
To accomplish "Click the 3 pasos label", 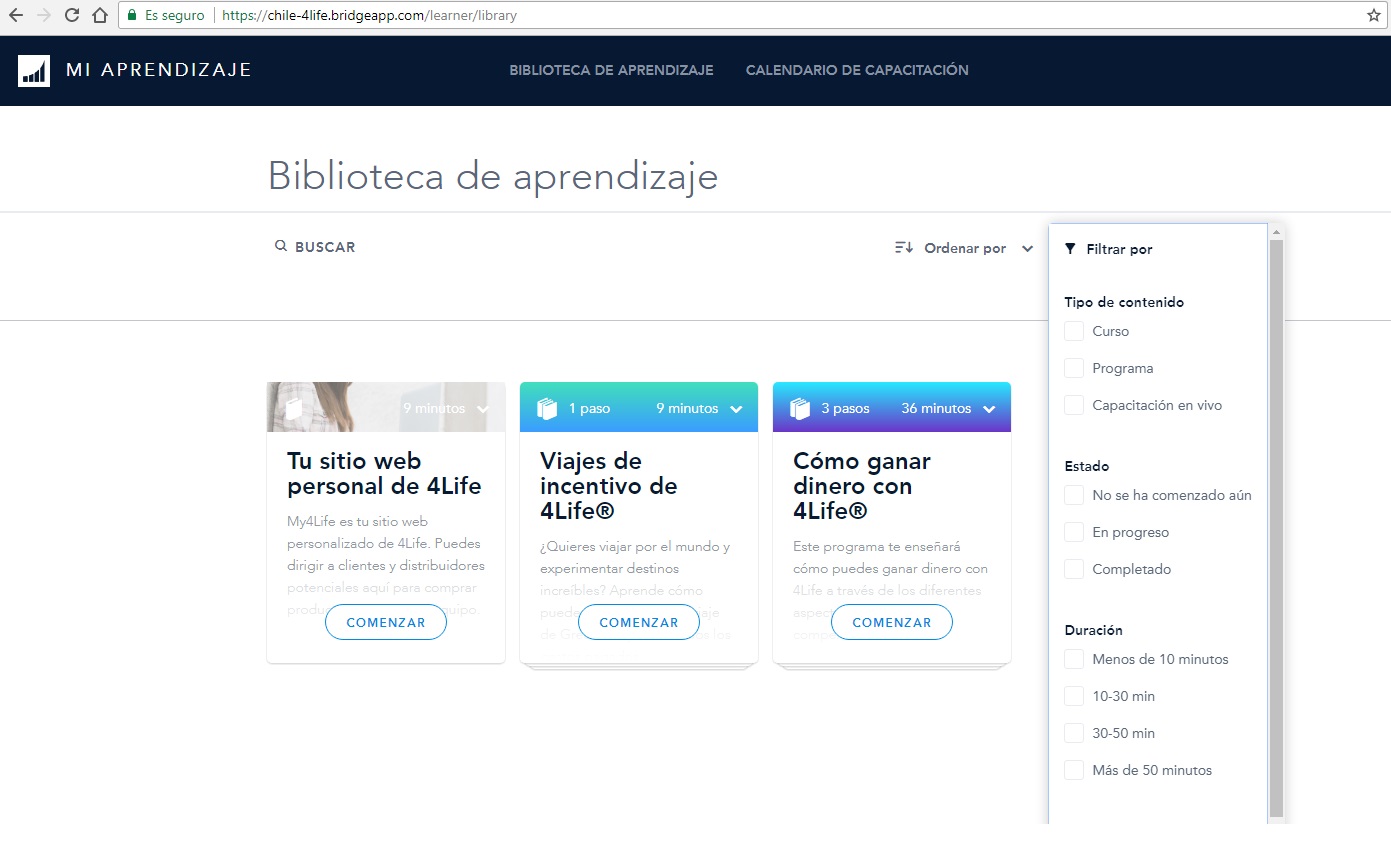I will pos(845,408).
